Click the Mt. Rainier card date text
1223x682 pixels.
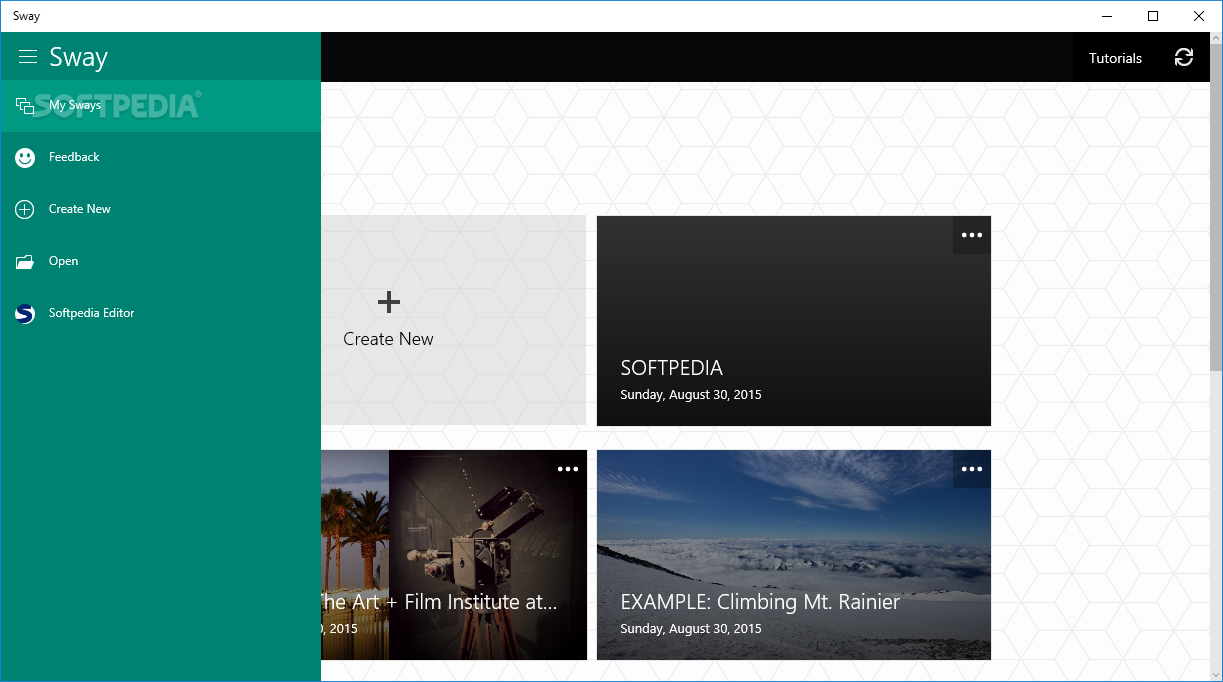point(691,629)
